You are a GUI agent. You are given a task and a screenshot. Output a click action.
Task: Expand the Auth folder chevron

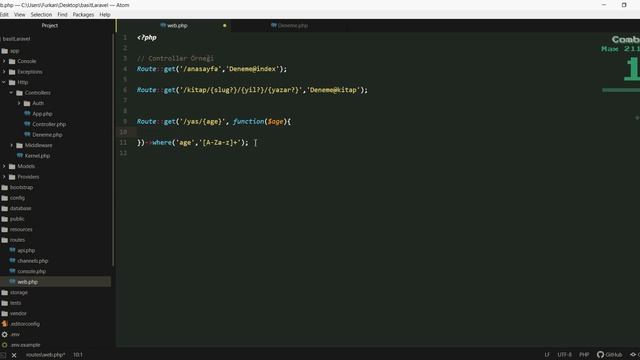(19, 103)
